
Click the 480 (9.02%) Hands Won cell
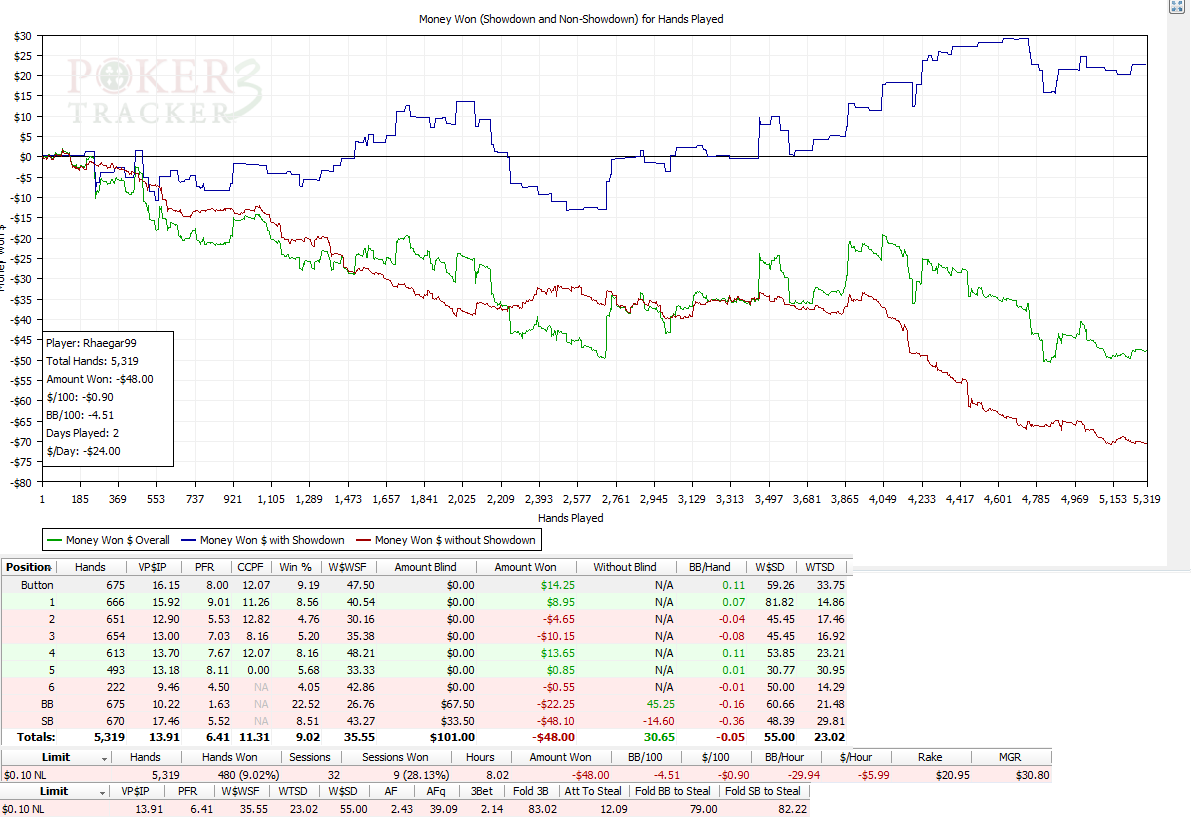(248, 775)
